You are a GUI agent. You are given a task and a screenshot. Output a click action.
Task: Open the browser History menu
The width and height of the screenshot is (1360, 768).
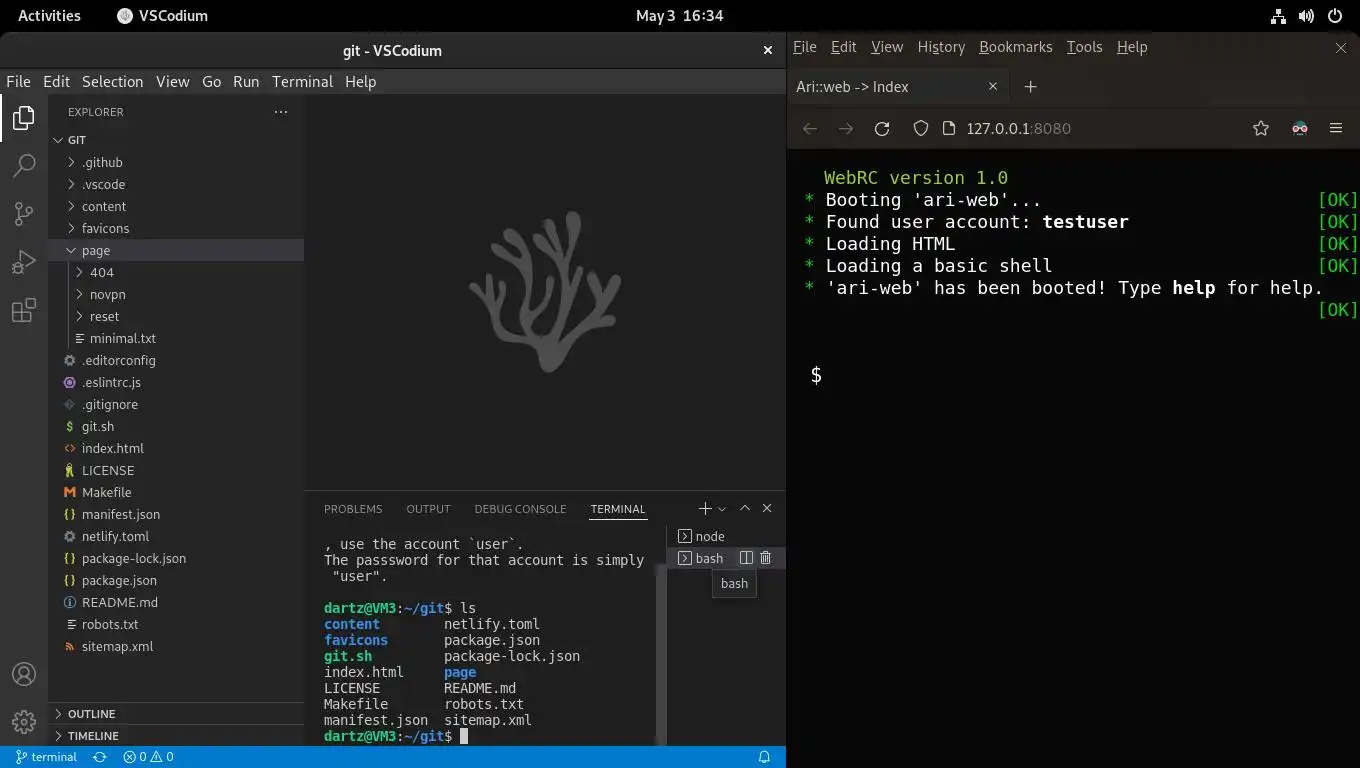click(941, 47)
